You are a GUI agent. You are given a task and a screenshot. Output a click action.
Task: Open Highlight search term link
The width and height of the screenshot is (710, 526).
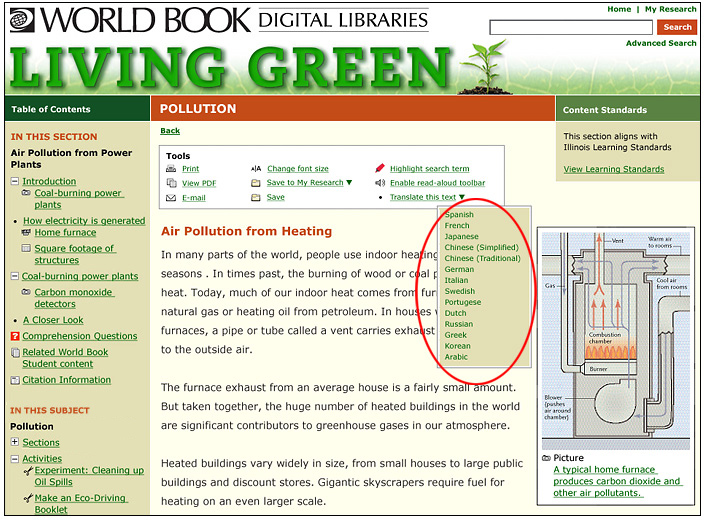coord(430,168)
